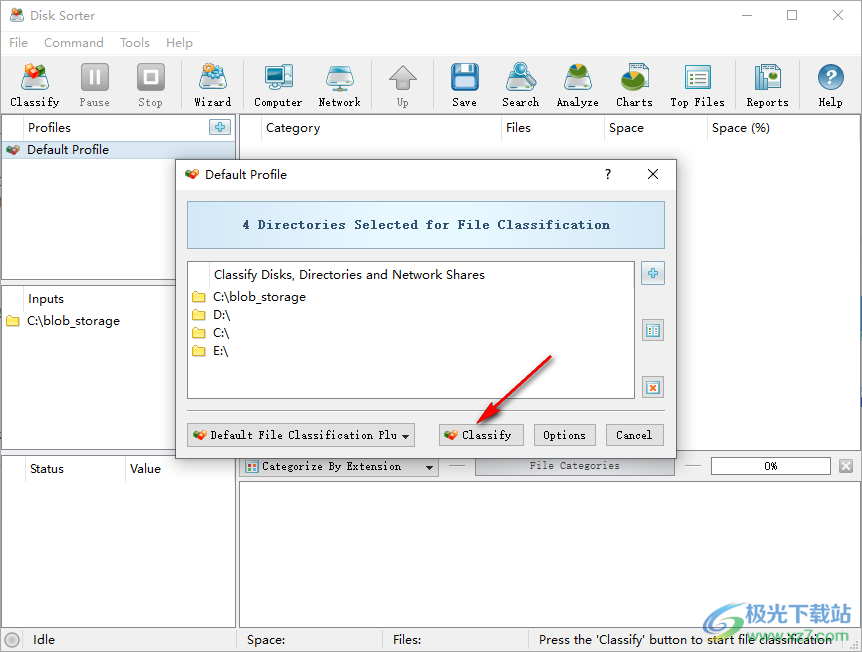Screen dimensions: 862x652
Task: Add a new profile with plus icon
Action: 220,127
